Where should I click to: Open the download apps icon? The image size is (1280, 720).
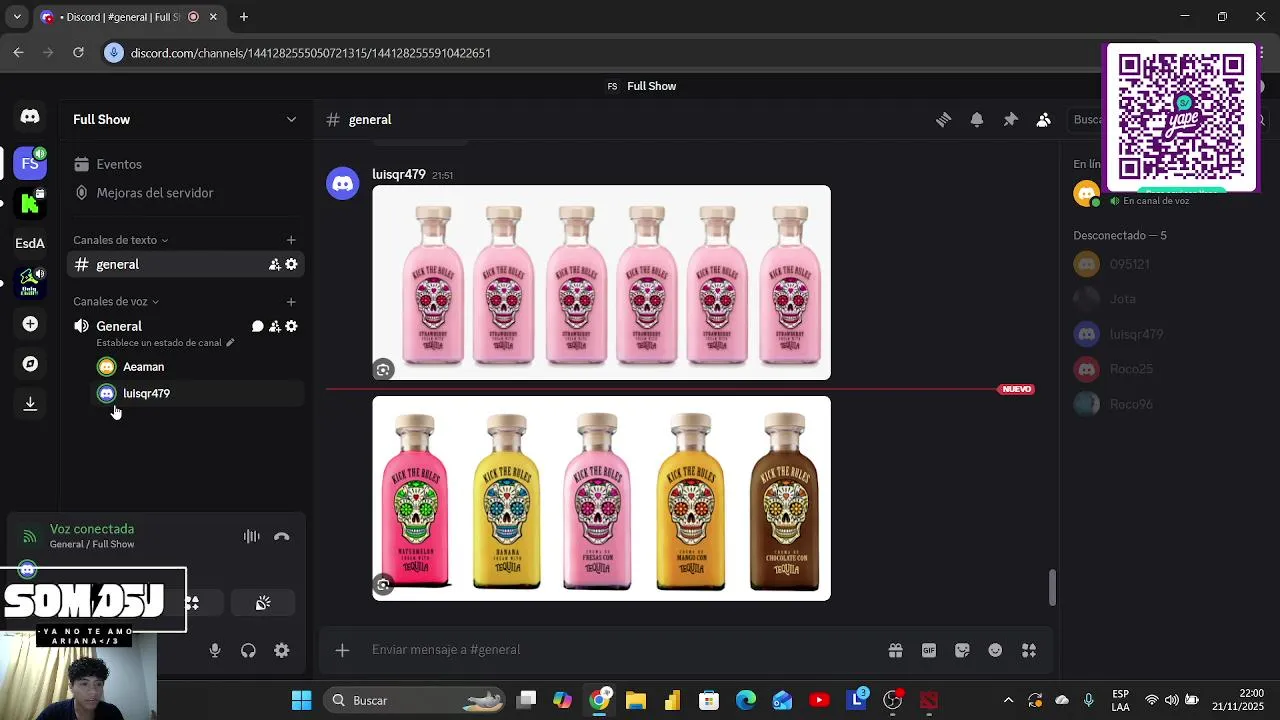tap(30, 403)
